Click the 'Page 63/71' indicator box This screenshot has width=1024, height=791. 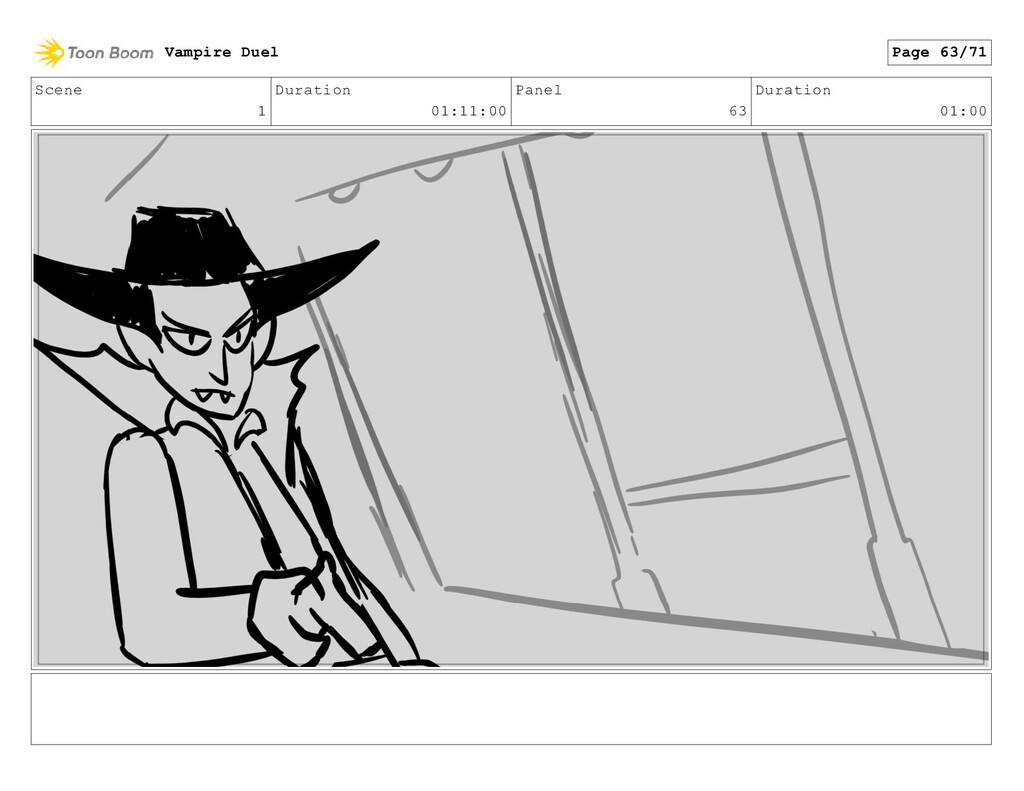click(939, 52)
